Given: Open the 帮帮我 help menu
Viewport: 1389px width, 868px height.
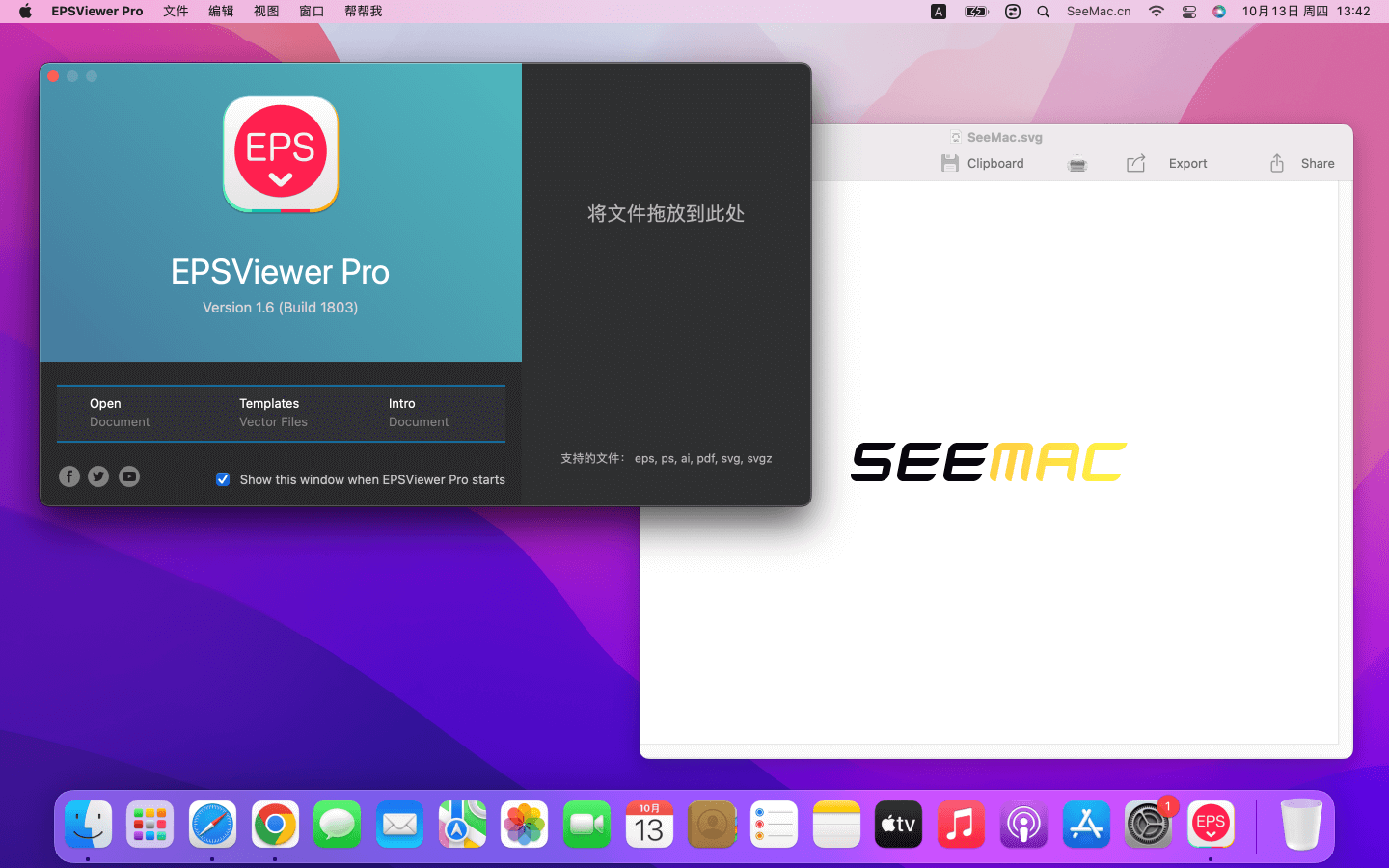Looking at the screenshot, I should (x=364, y=12).
